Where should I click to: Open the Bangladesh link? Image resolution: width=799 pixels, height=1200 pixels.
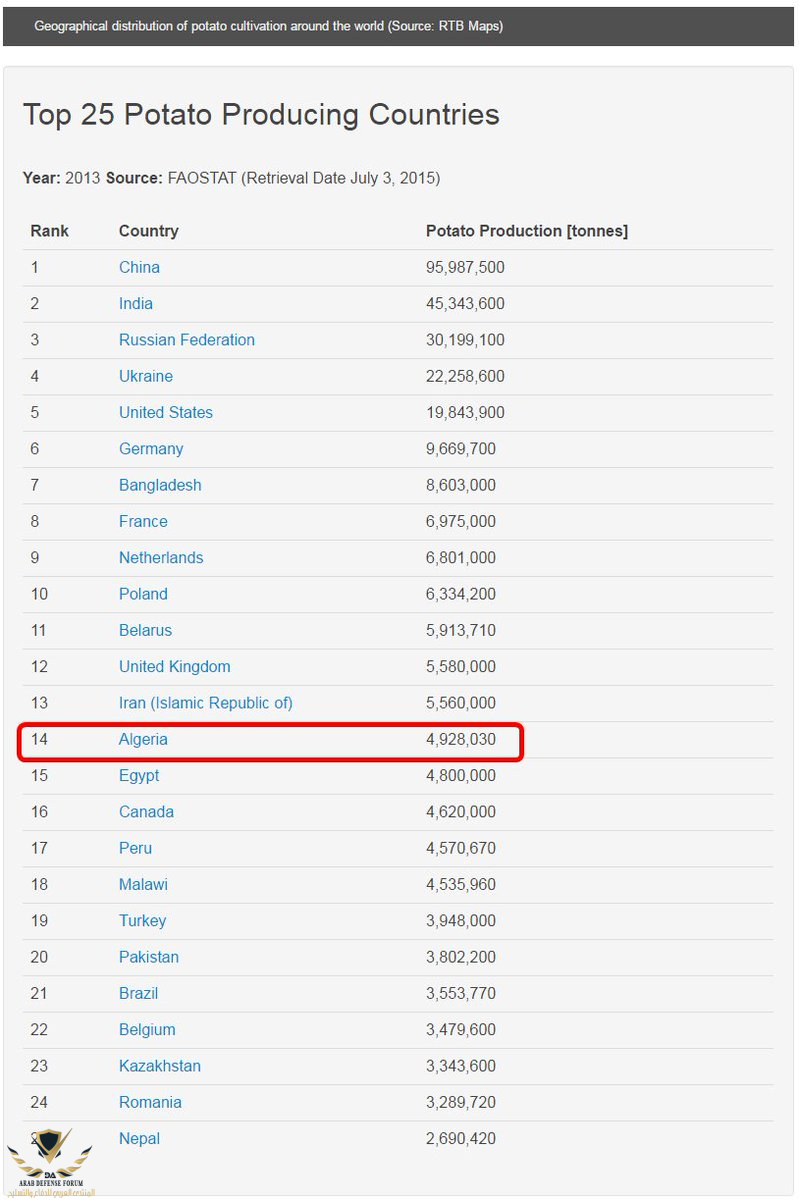(160, 485)
